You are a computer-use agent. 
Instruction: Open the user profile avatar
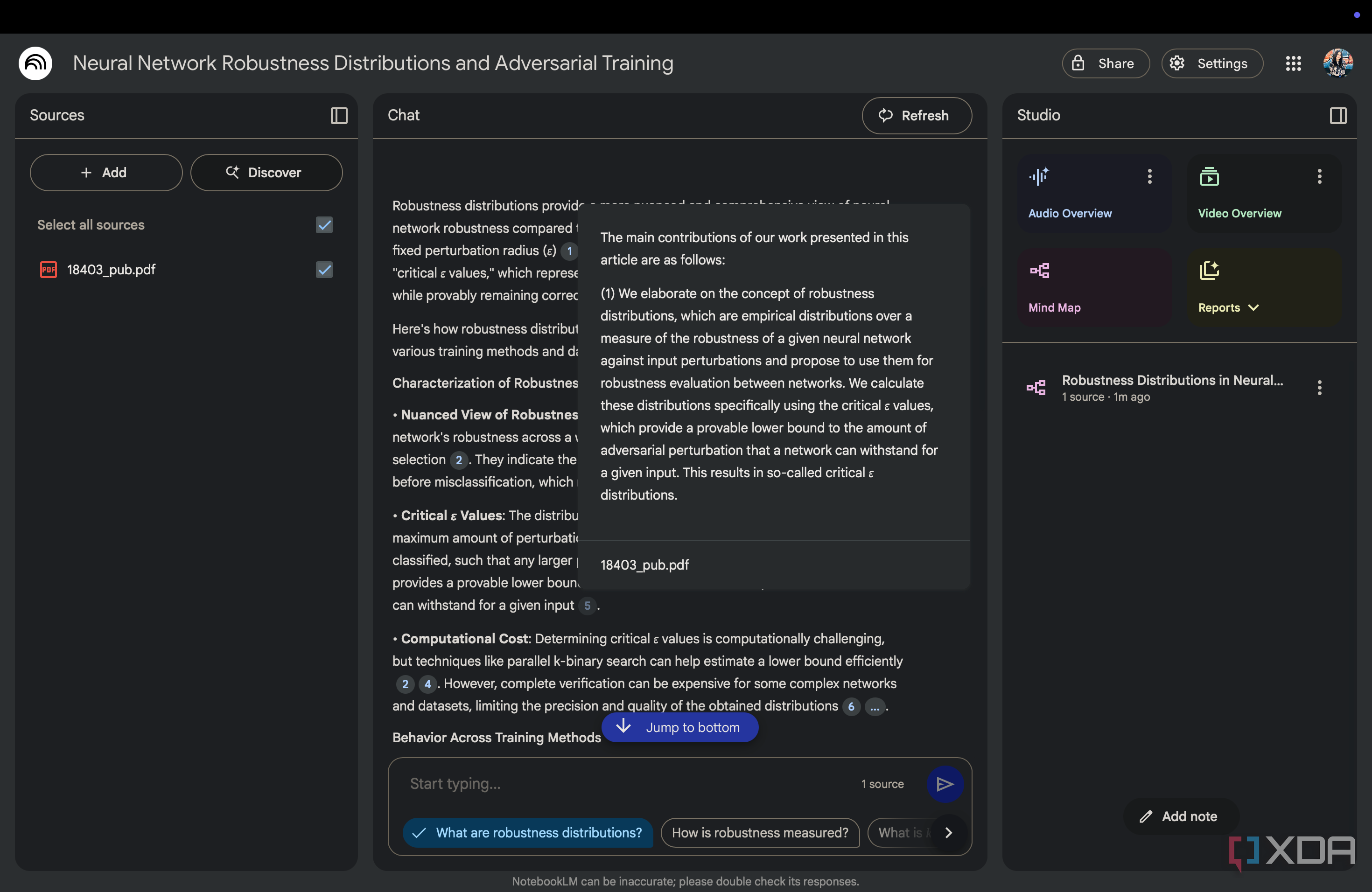1338,63
